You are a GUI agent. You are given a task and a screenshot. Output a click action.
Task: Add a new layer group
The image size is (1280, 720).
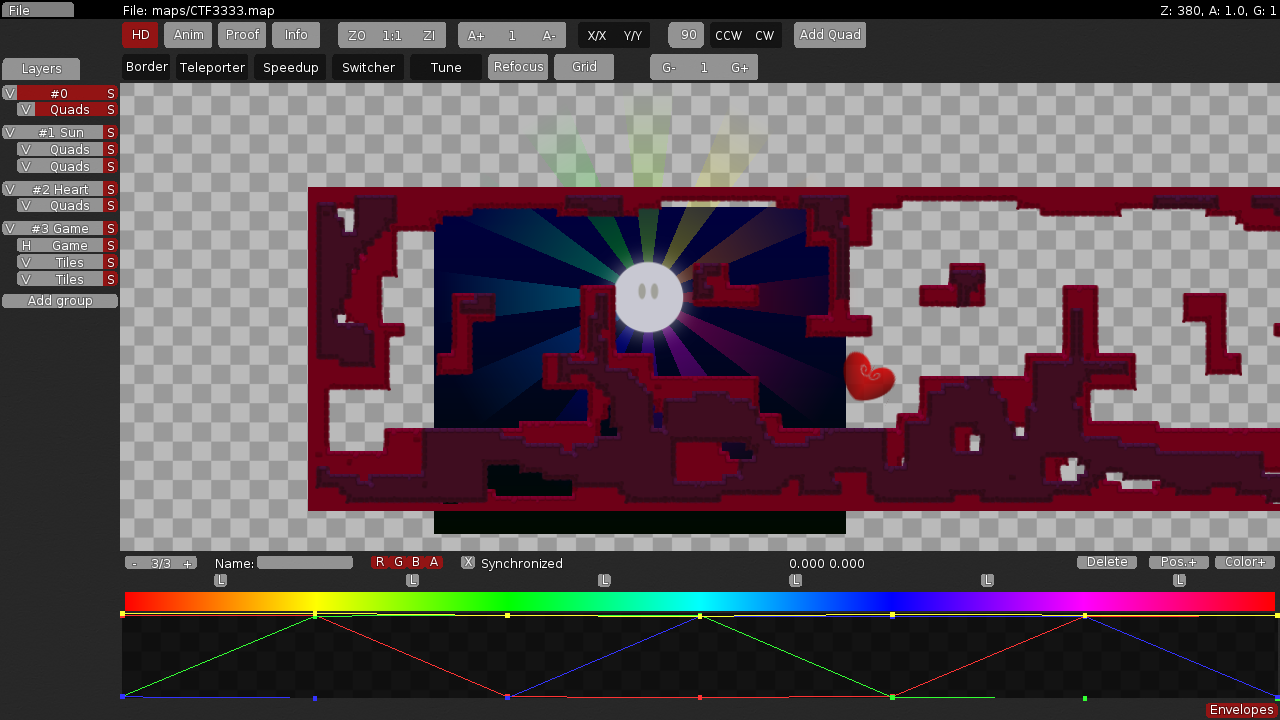[x=59, y=300]
